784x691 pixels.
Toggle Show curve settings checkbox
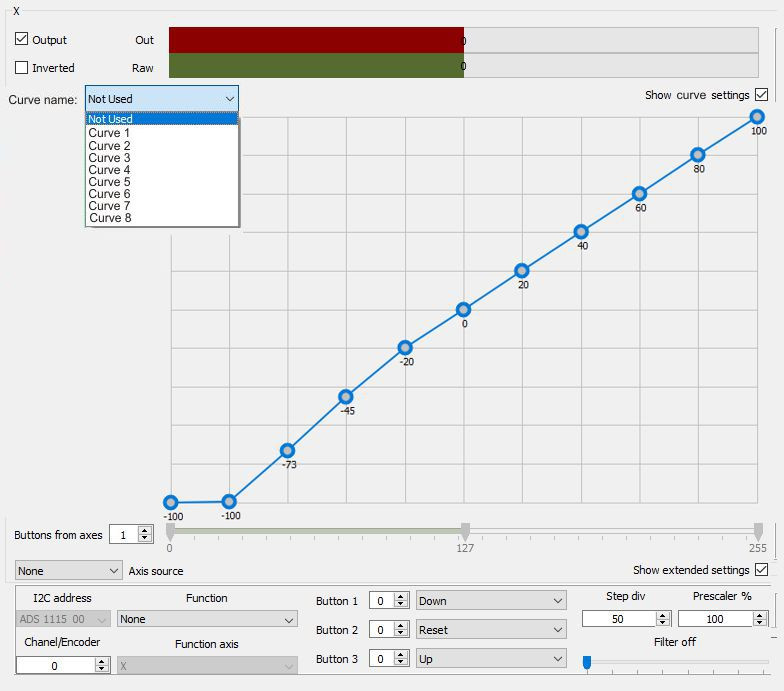pos(762,94)
